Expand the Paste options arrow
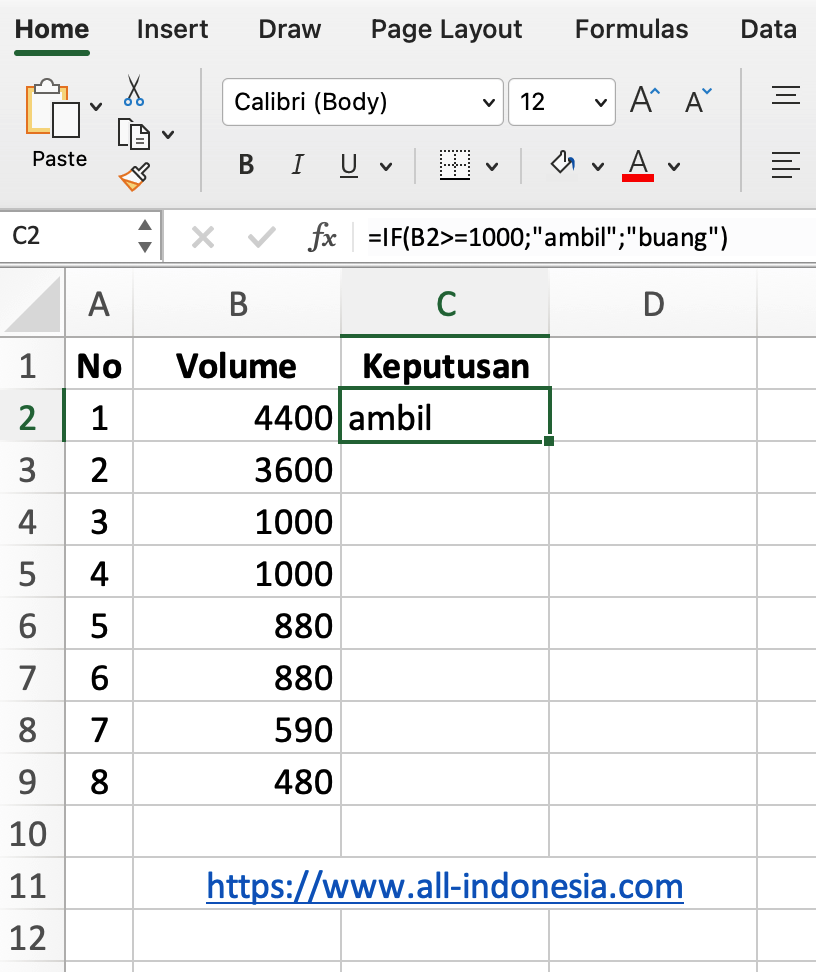 [96, 106]
